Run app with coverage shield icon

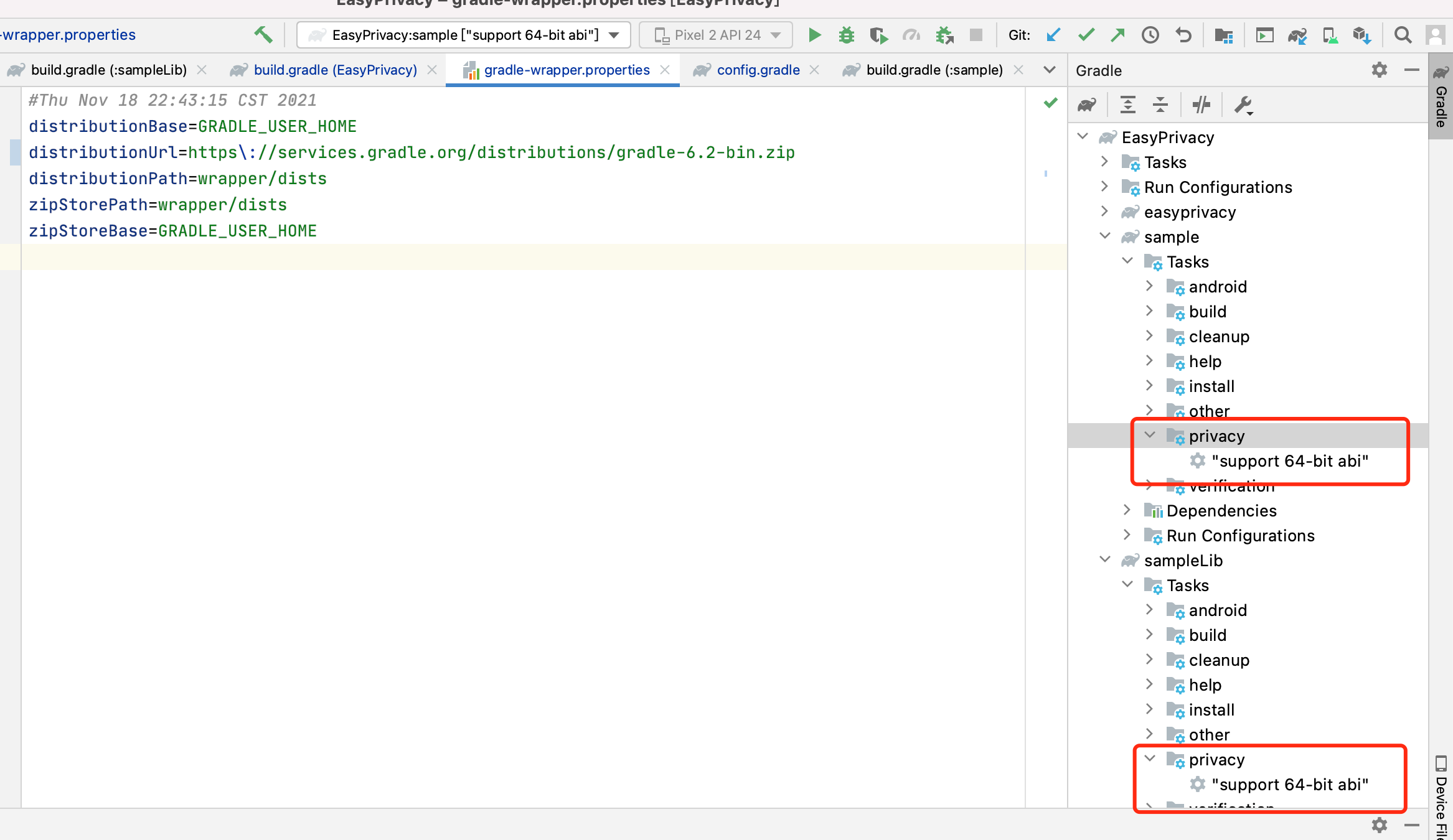tap(878, 35)
